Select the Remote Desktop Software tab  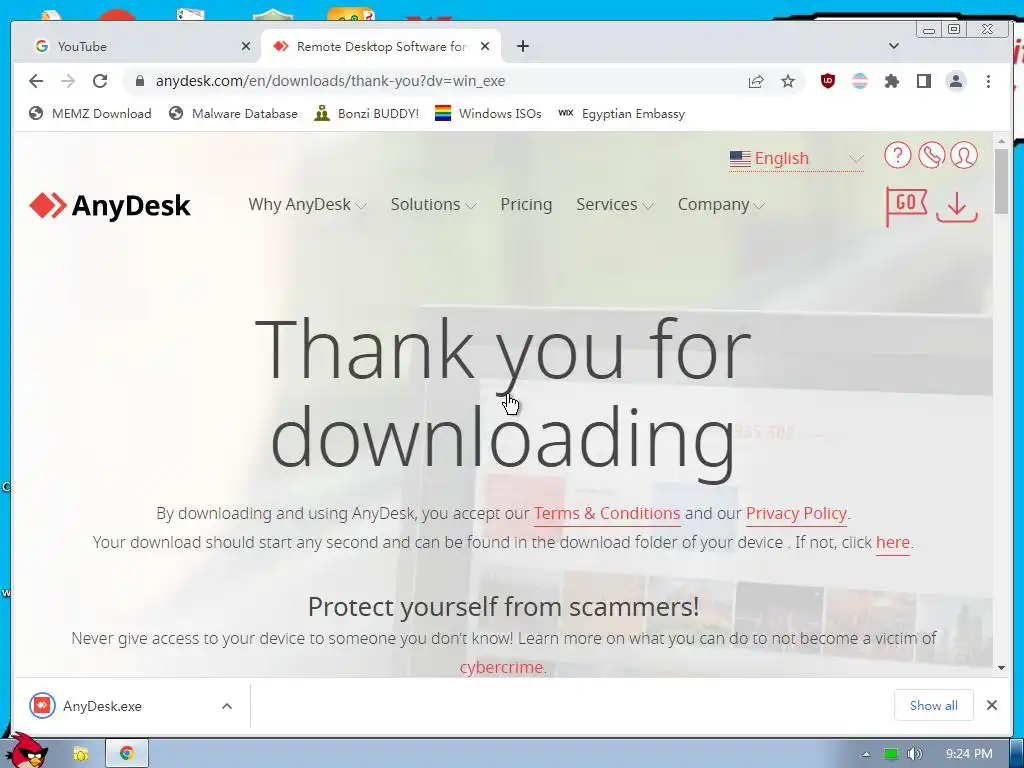[x=381, y=46]
